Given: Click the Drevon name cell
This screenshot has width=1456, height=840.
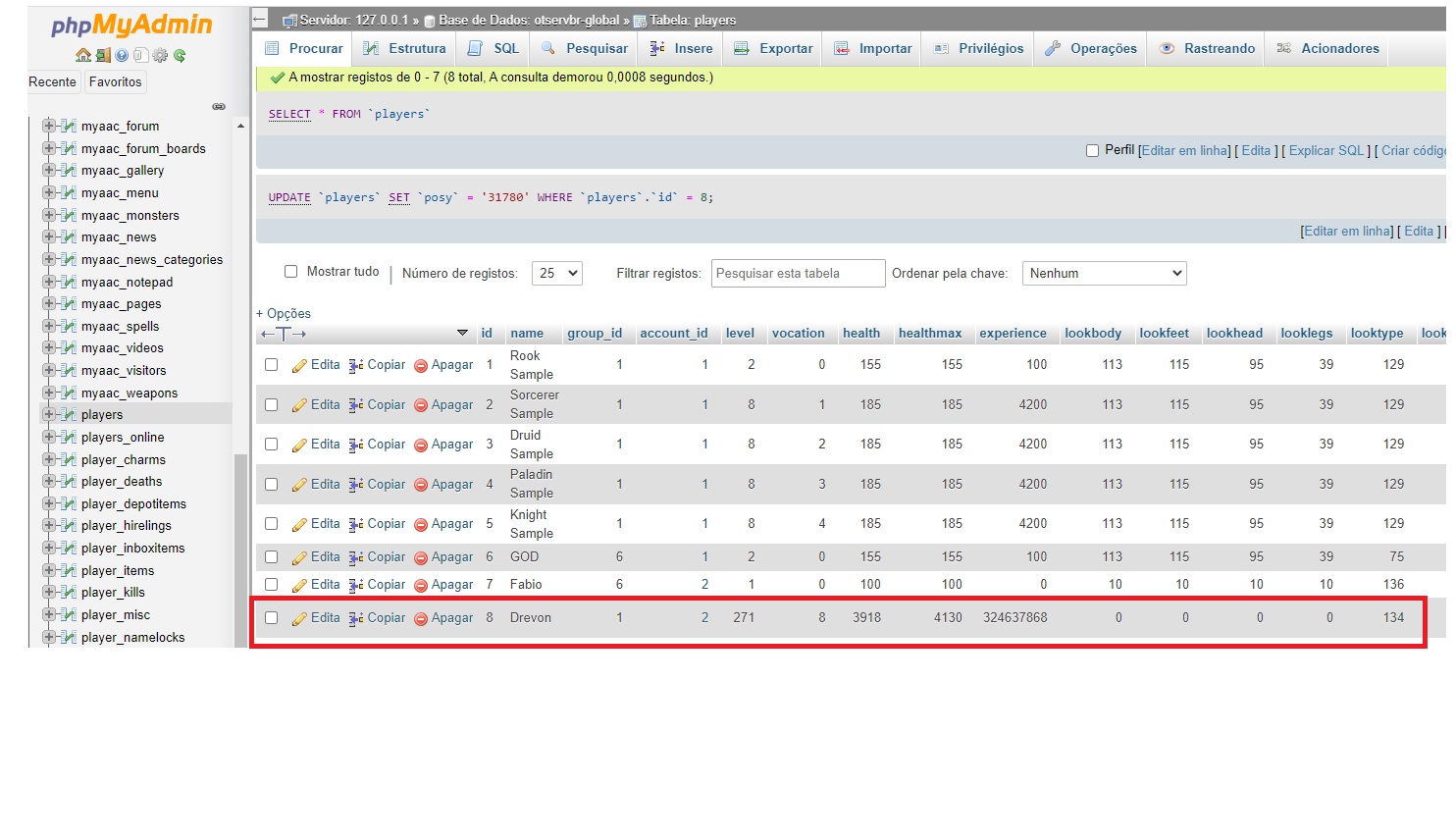Looking at the screenshot, I should (x=531, y=618).
